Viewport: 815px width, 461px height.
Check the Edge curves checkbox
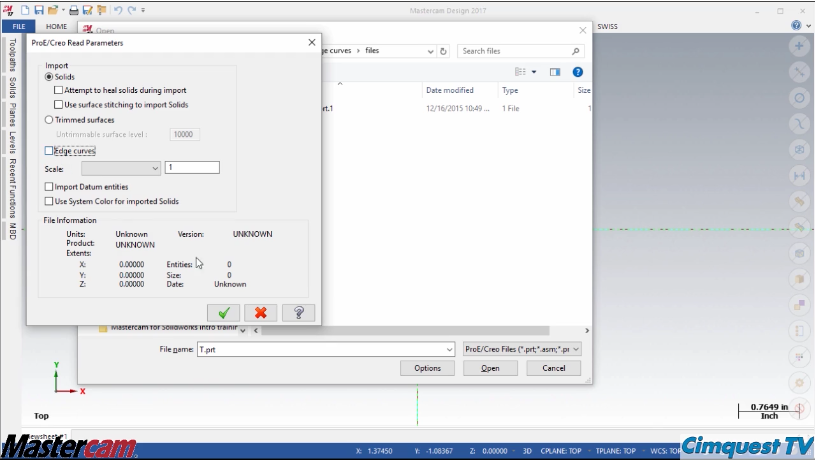point(49,151)
